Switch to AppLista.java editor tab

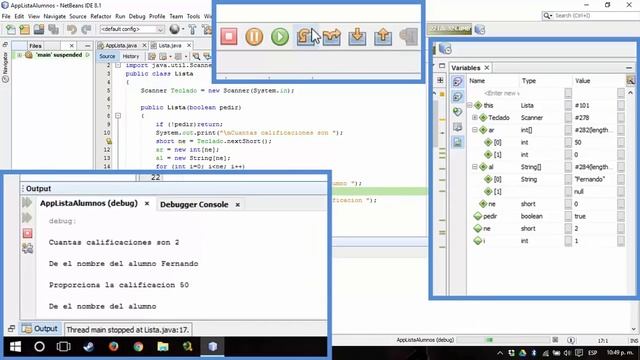(x=121, y=45)
